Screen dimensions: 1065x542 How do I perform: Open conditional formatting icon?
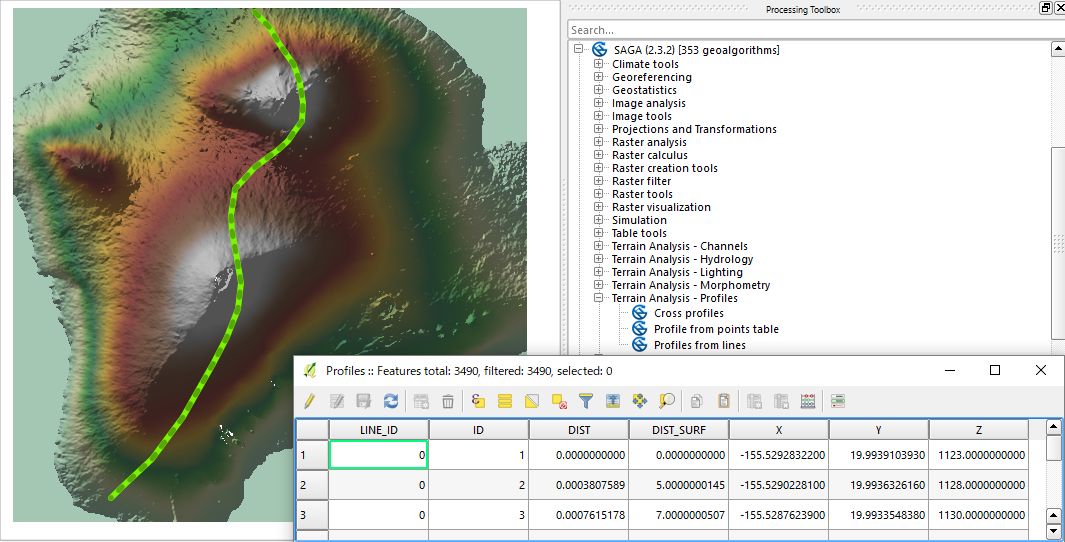click(x=837, y=401)
